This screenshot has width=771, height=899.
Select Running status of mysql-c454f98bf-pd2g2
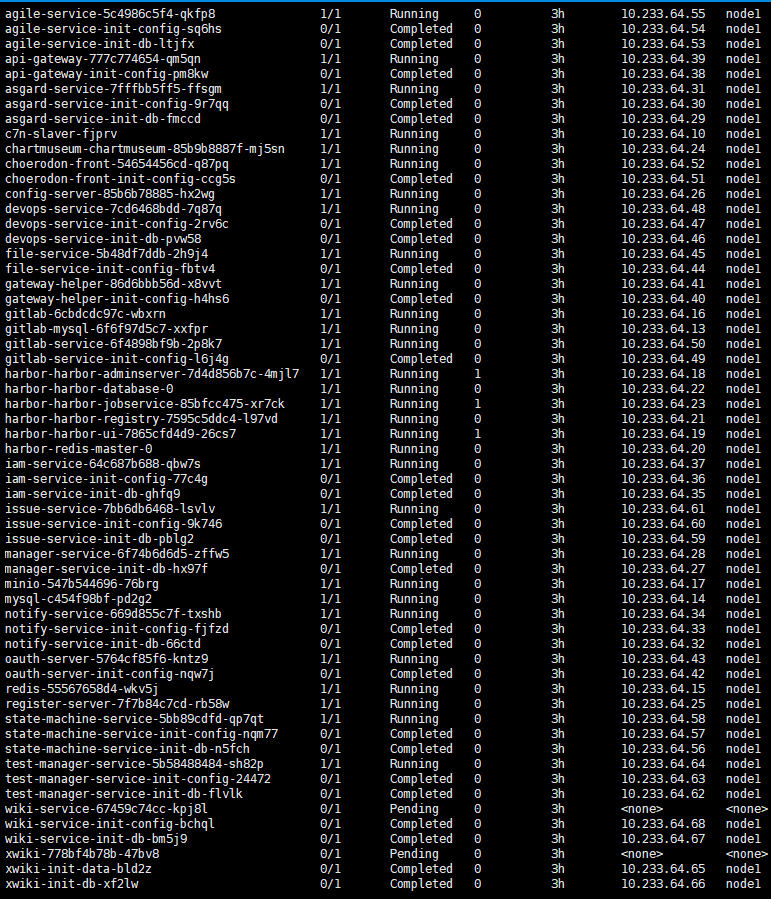pyautogui.click(x=414, y=599)
